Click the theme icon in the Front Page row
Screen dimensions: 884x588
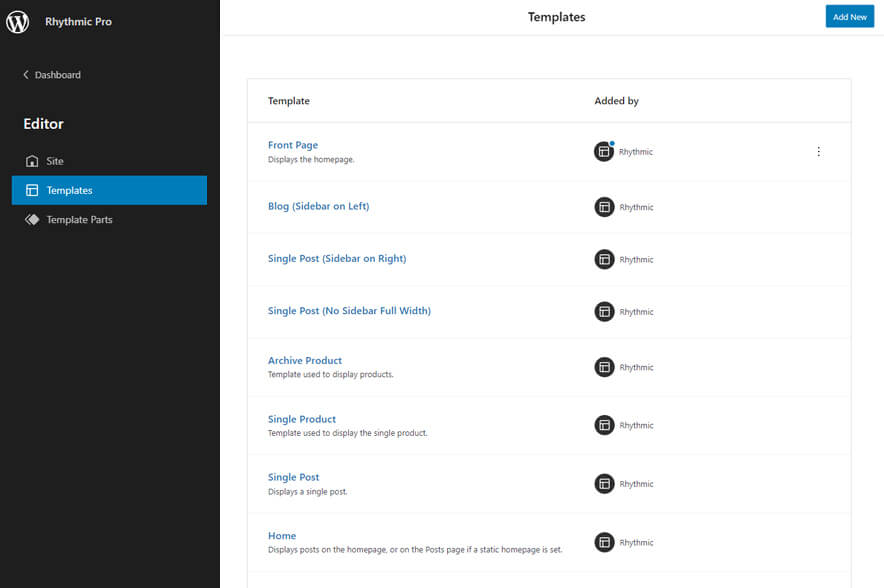coord(604,152)
